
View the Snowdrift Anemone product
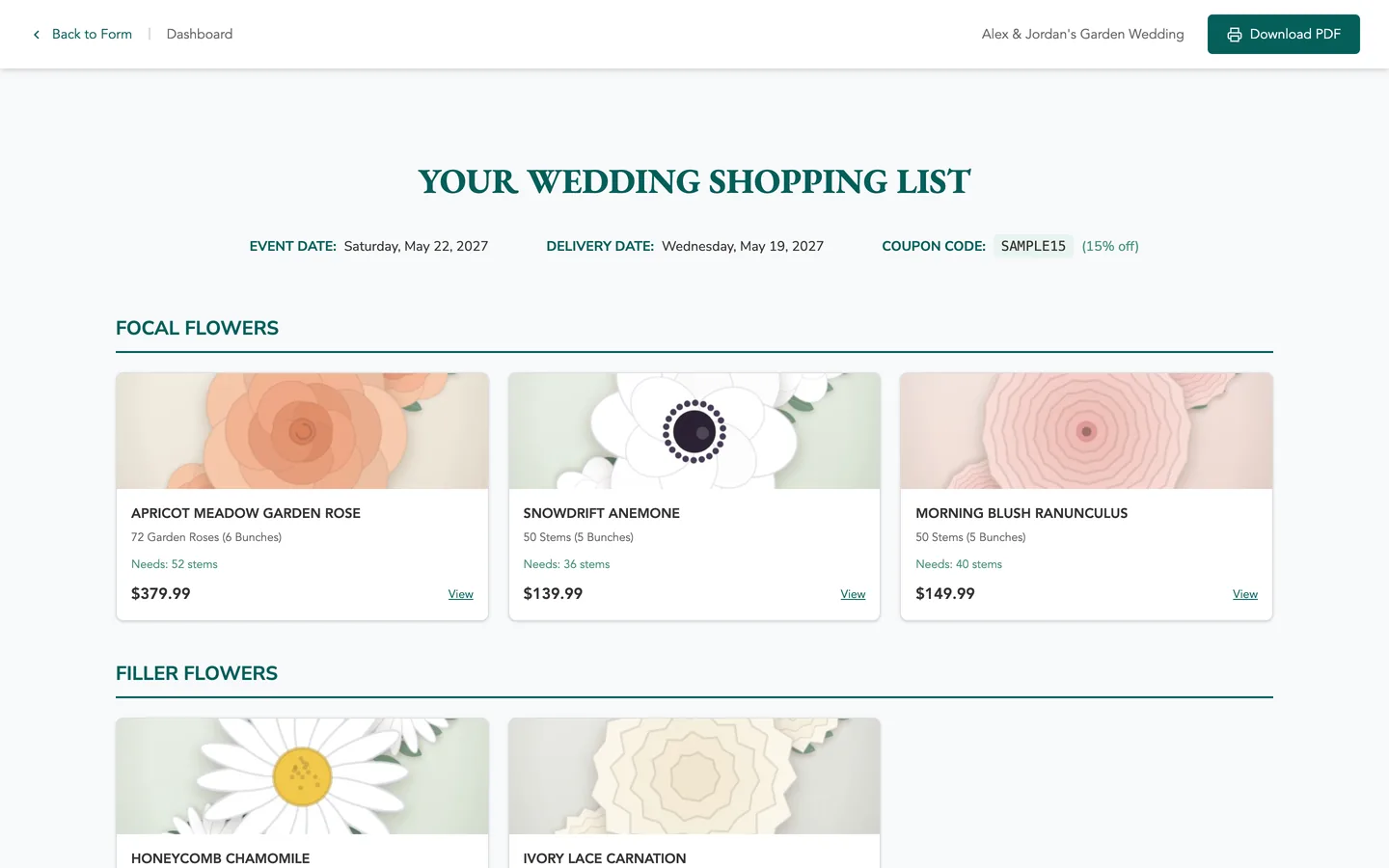tap(853, 594)
